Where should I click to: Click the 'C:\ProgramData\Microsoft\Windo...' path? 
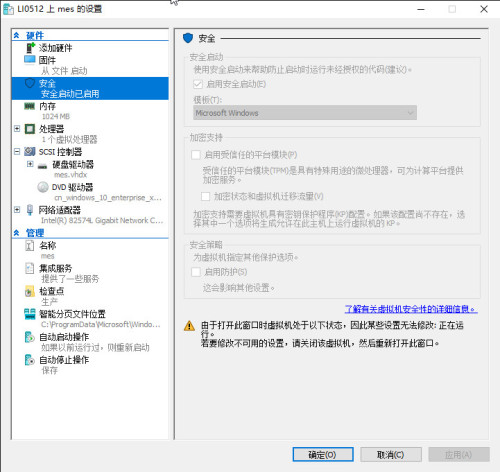coord(101,324)
